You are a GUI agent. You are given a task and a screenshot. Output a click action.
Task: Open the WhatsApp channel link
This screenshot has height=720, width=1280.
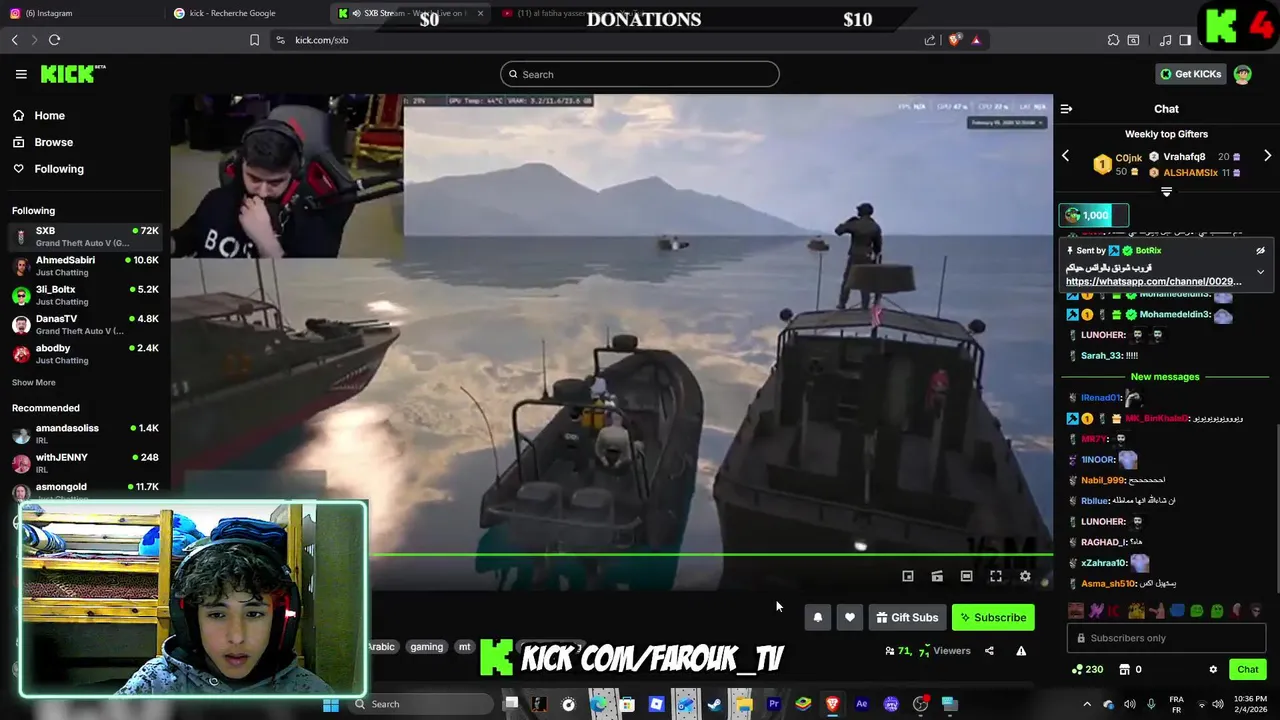1153,282
